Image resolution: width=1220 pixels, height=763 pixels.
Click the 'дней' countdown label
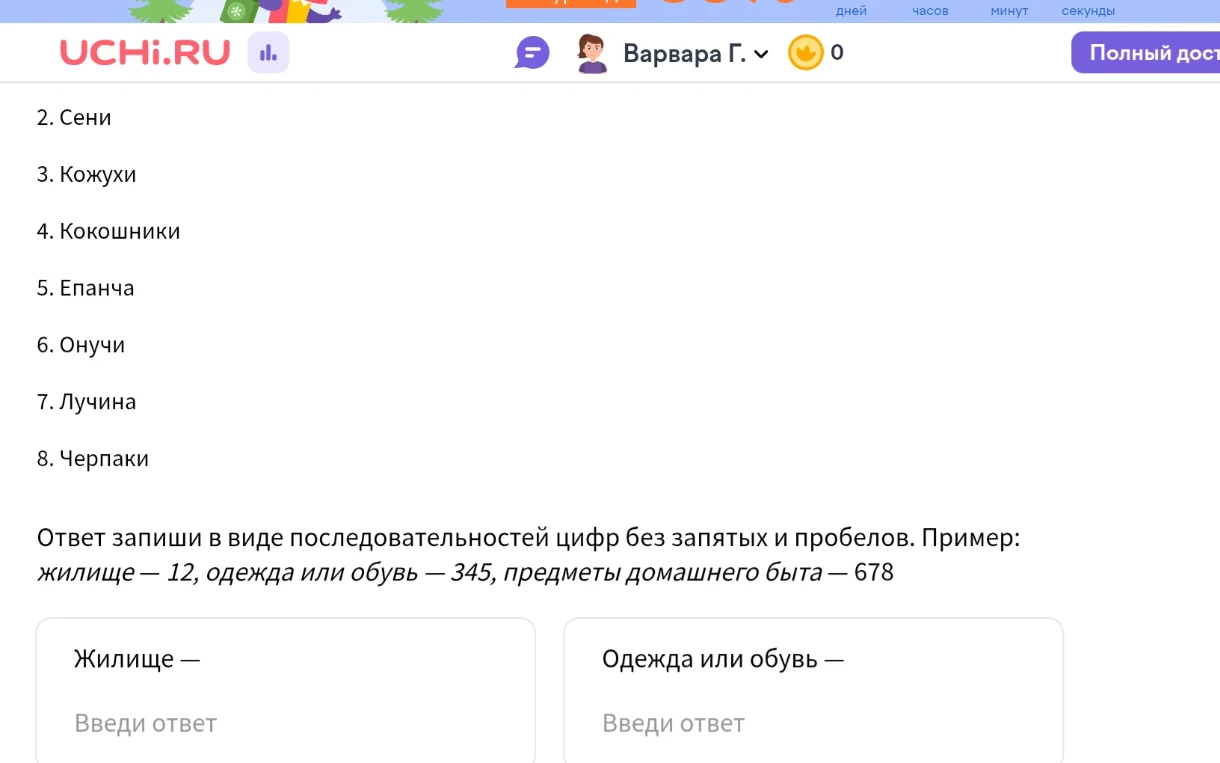[x=851, y=11]
